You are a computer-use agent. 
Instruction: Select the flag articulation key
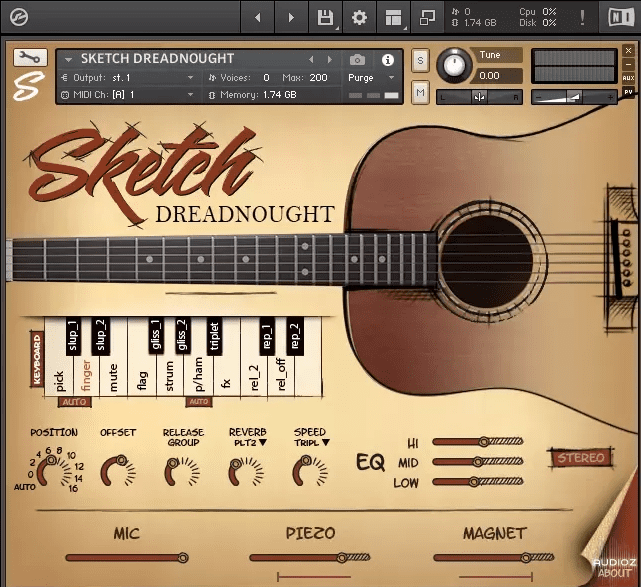142,375
